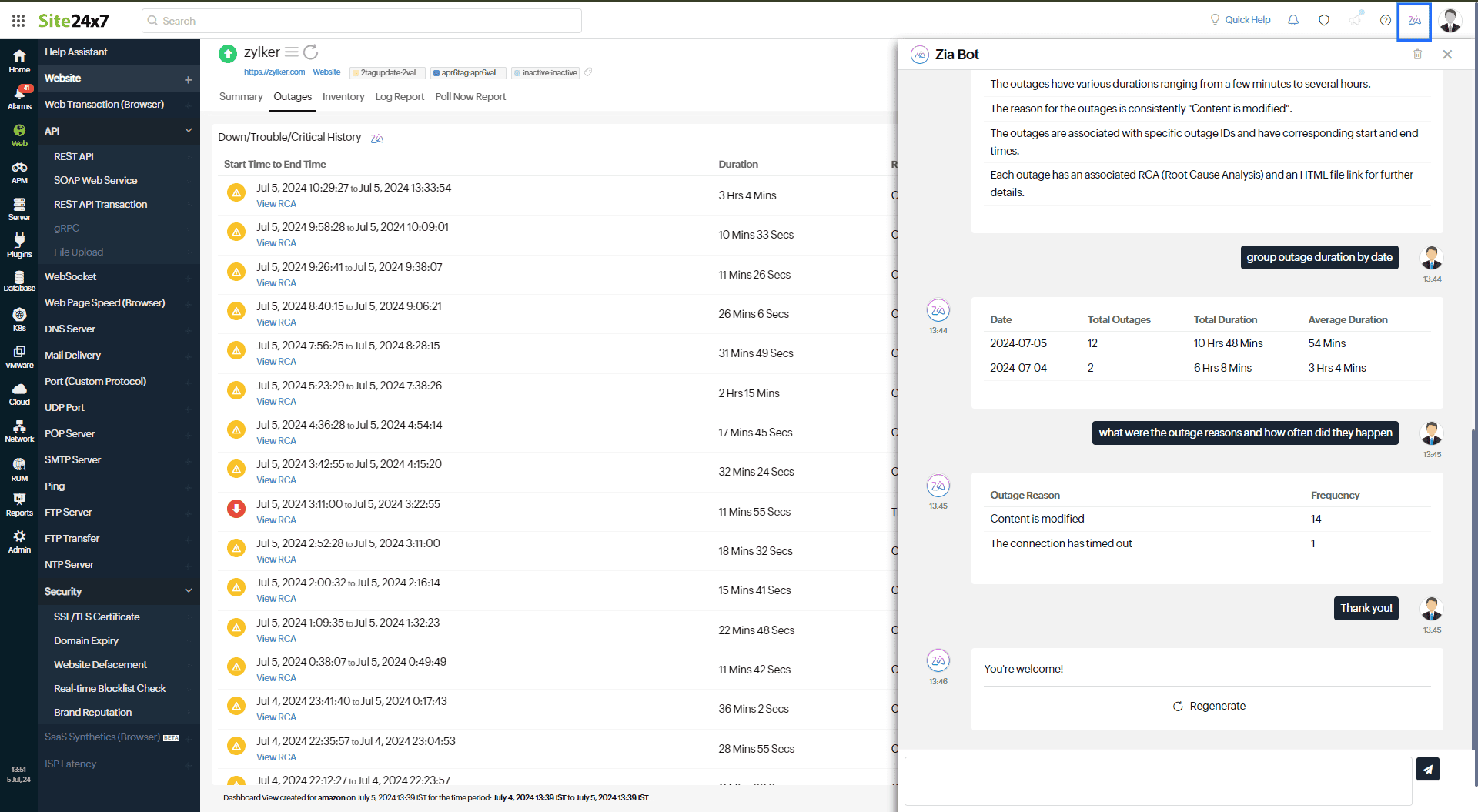
Task: Click Zia icon next to Down/Trouble/Critical History
Action: tap(376, 139)
